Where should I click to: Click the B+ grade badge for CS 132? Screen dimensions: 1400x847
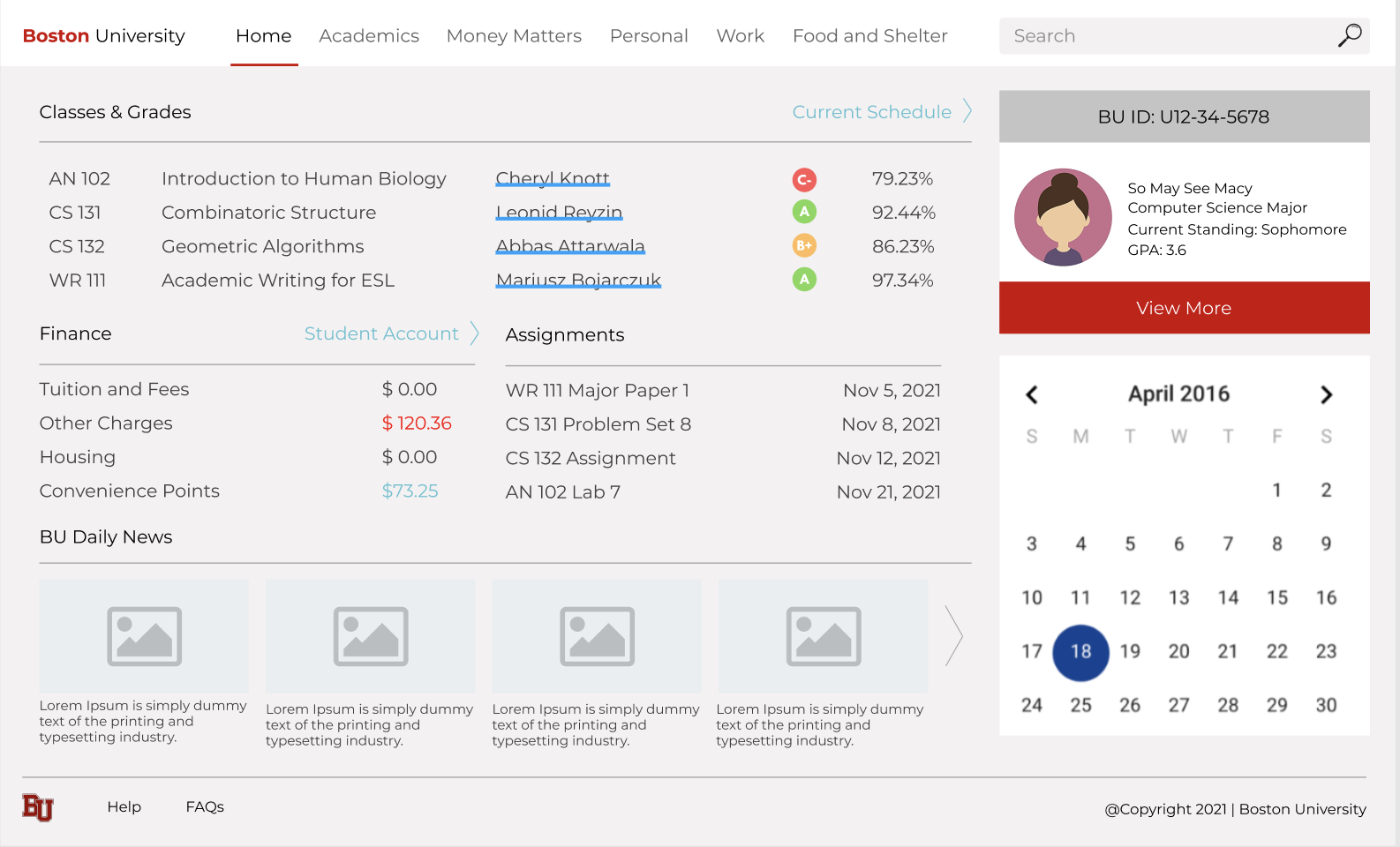point(803,246)
